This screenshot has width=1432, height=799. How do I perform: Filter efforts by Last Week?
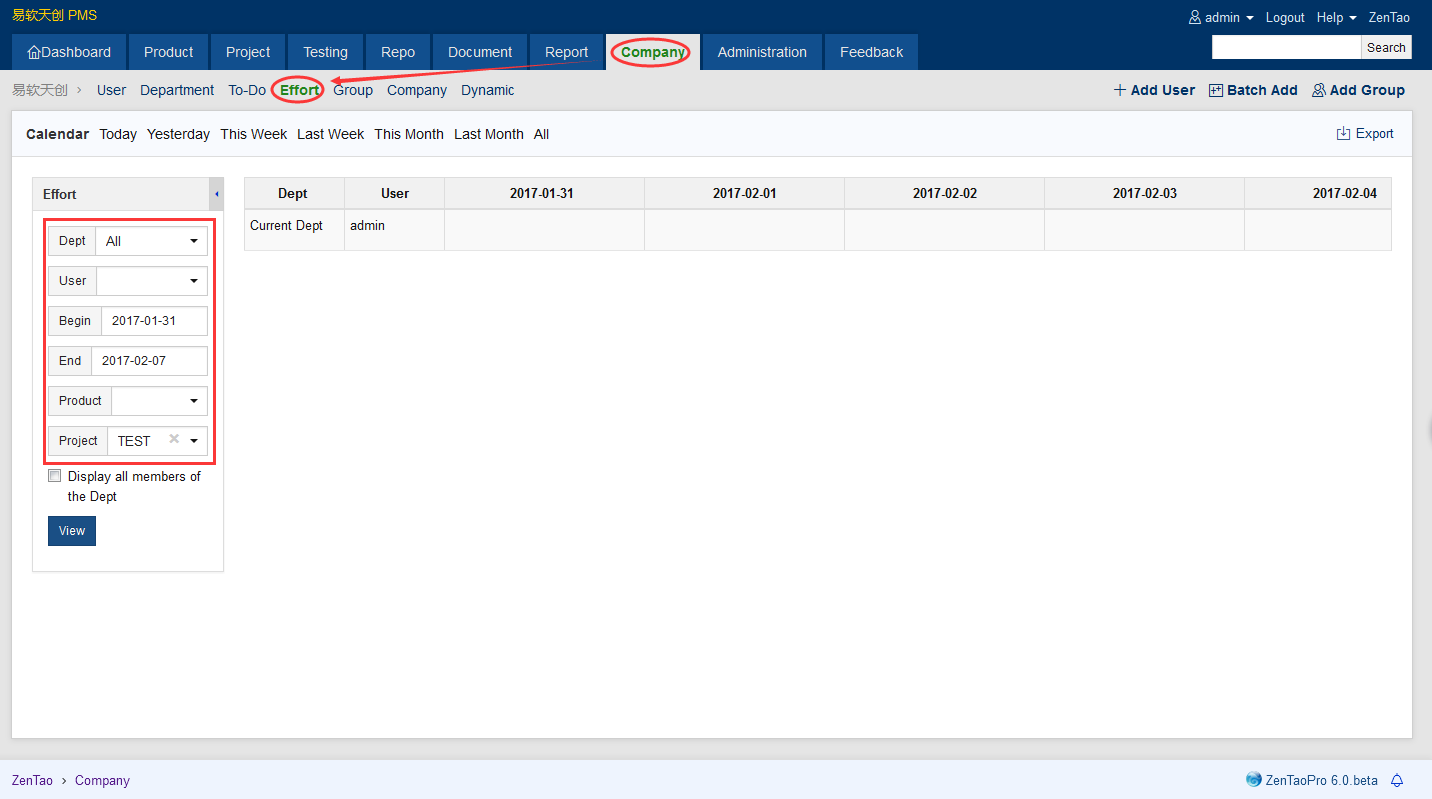point(330,134)
